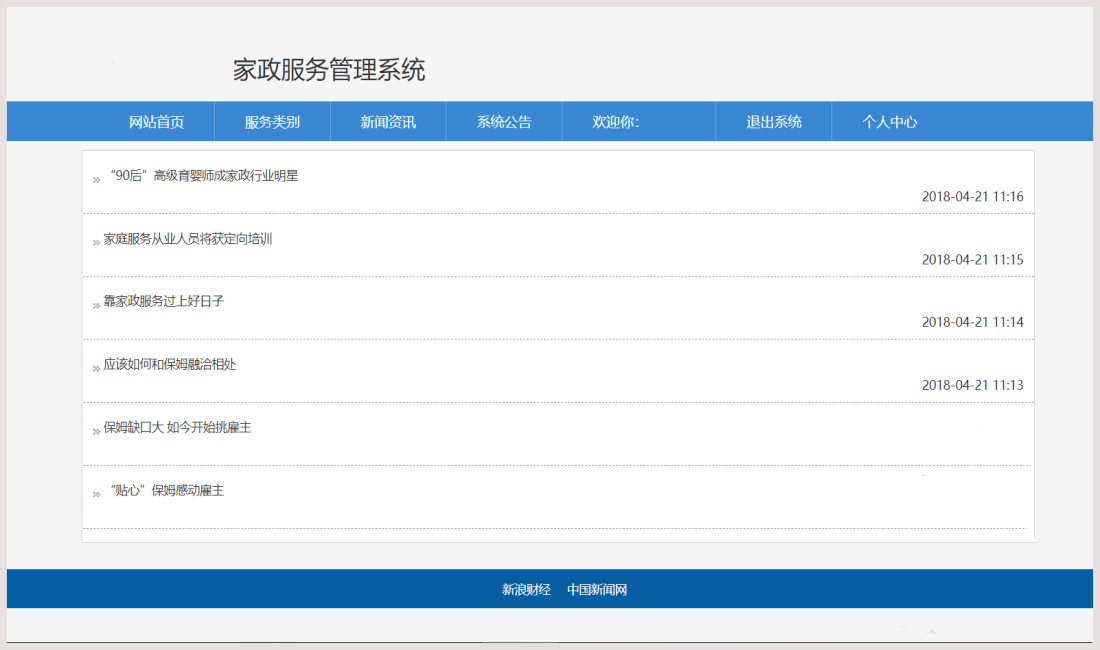Open the 服务类别 menu item
The image size is (1100, 650).
(272, 122)
